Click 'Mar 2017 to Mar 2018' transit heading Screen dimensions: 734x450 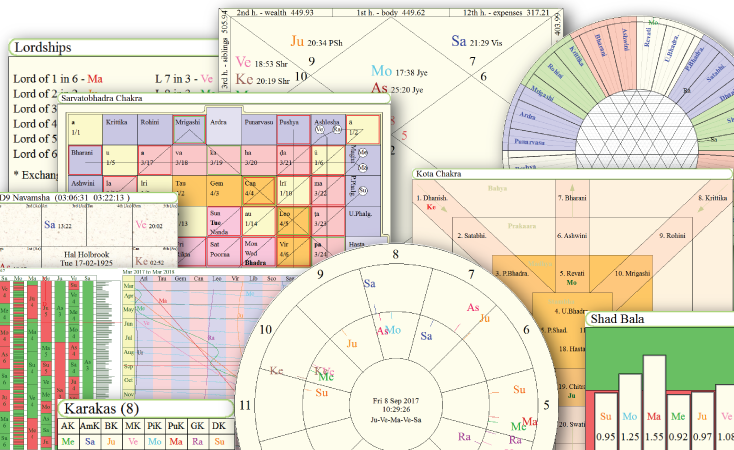pos(148,272)
